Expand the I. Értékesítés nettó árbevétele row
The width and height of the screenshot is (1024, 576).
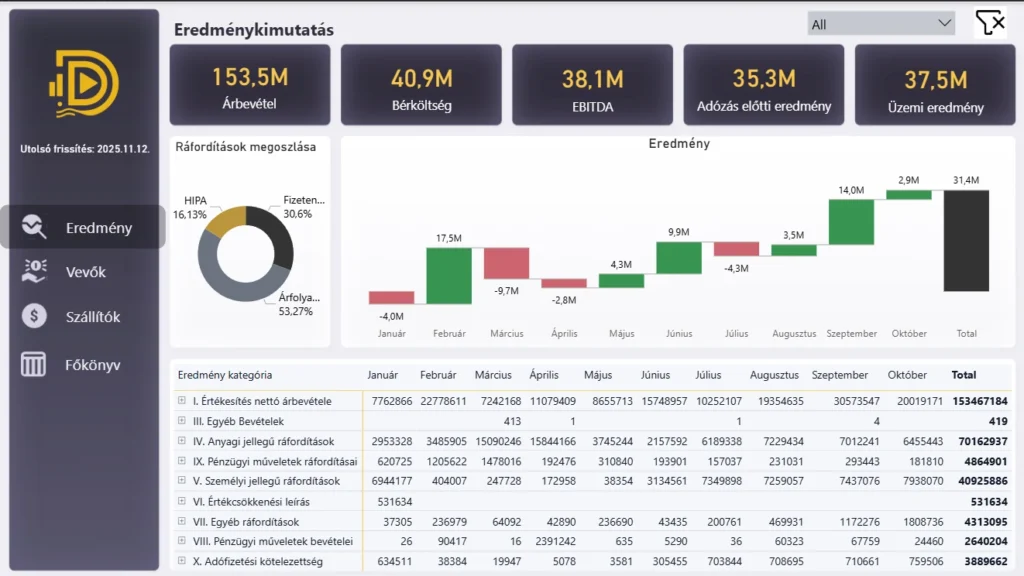click(x=182, y=401)
